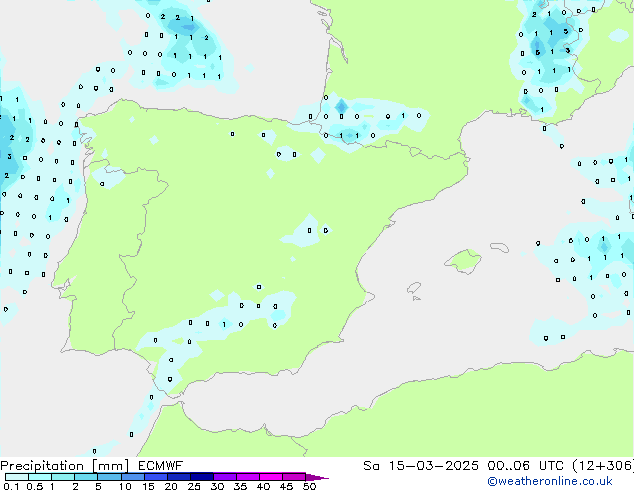Click the Mallorca island on the map
The height and width of the screenshot is (490, 634).
(463, 261)
